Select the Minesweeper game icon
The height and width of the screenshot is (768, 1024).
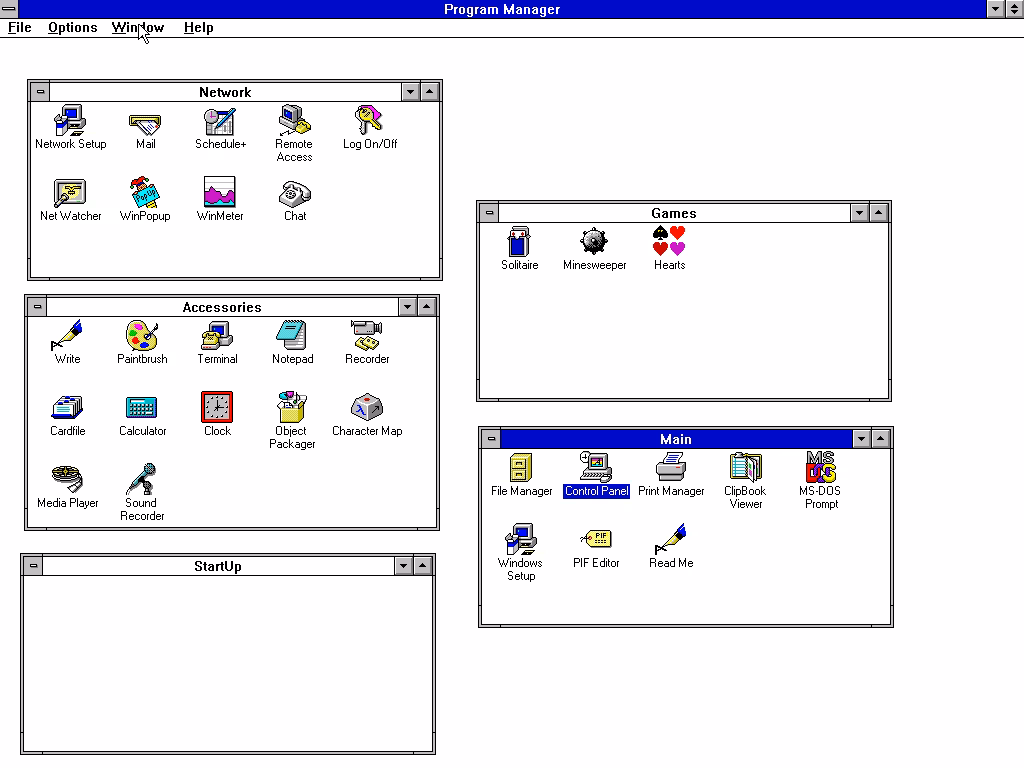(x=594, y=242)
